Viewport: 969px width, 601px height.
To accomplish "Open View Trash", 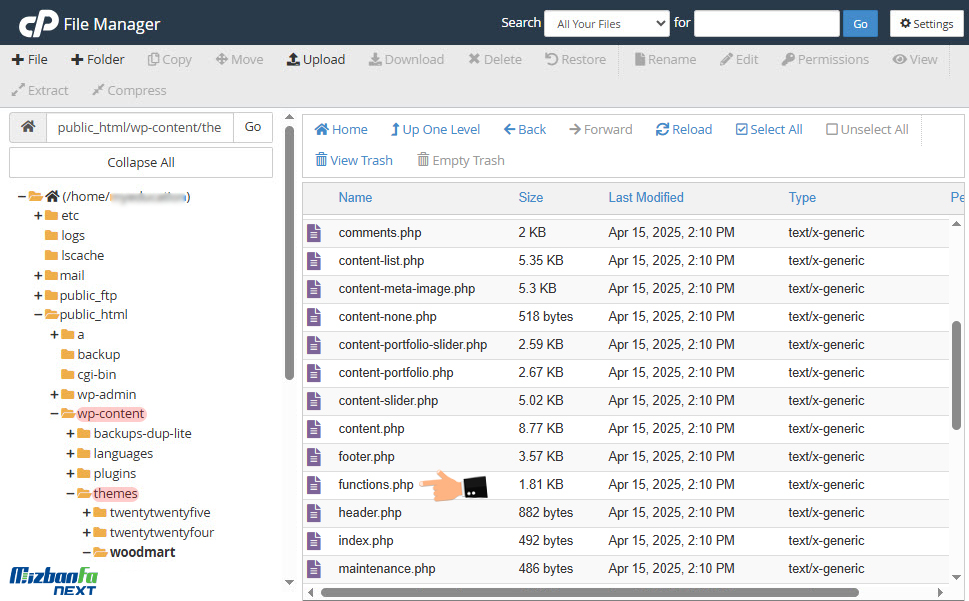I will pyautogui.click(x=354, y=160).
